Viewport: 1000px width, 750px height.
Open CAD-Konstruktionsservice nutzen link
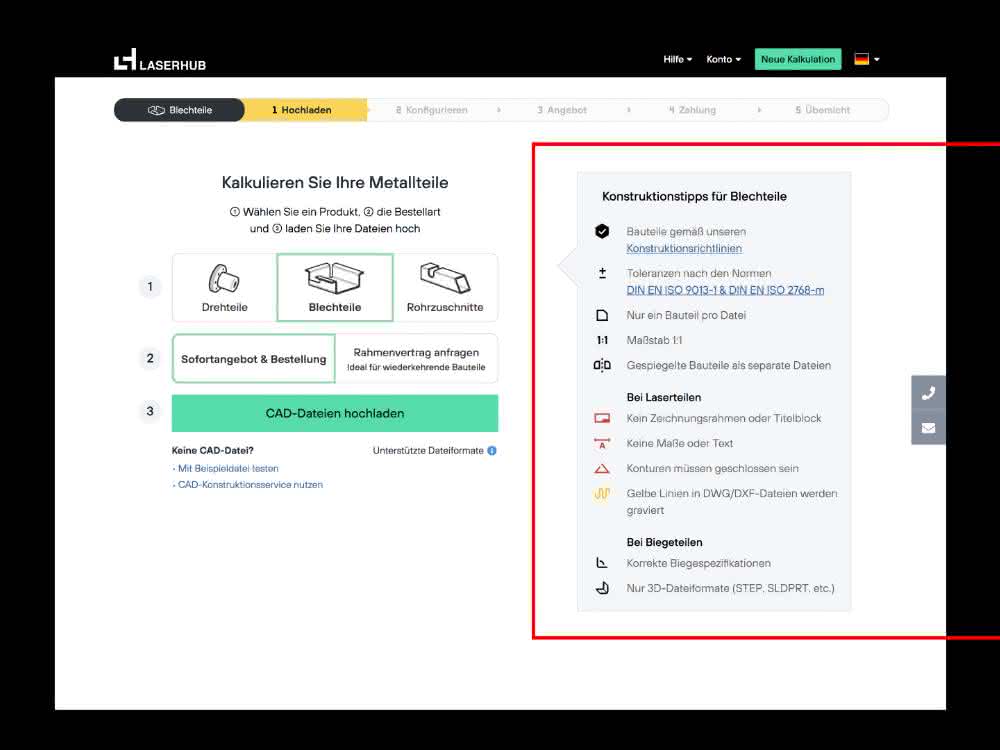pyautogui.click(x=249, y=485)
